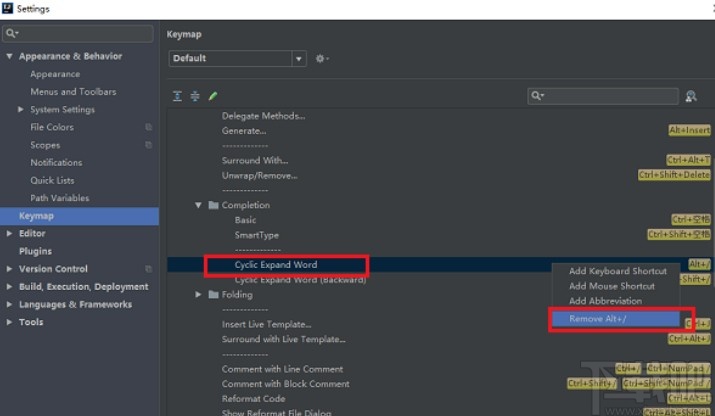Select Comment with Line Comment action
This screenshot has height=416, width=715.
pos(282,369)
